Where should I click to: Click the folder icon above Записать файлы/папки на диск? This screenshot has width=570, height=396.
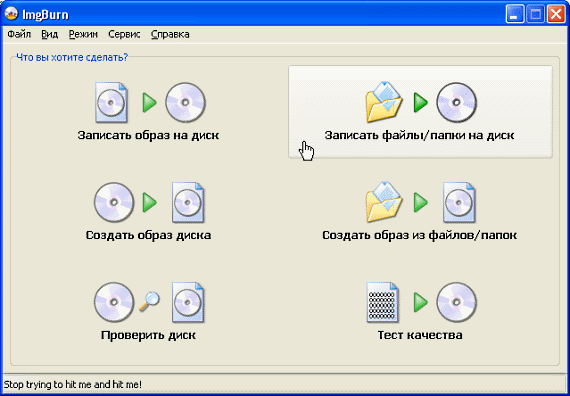point(384,102)
